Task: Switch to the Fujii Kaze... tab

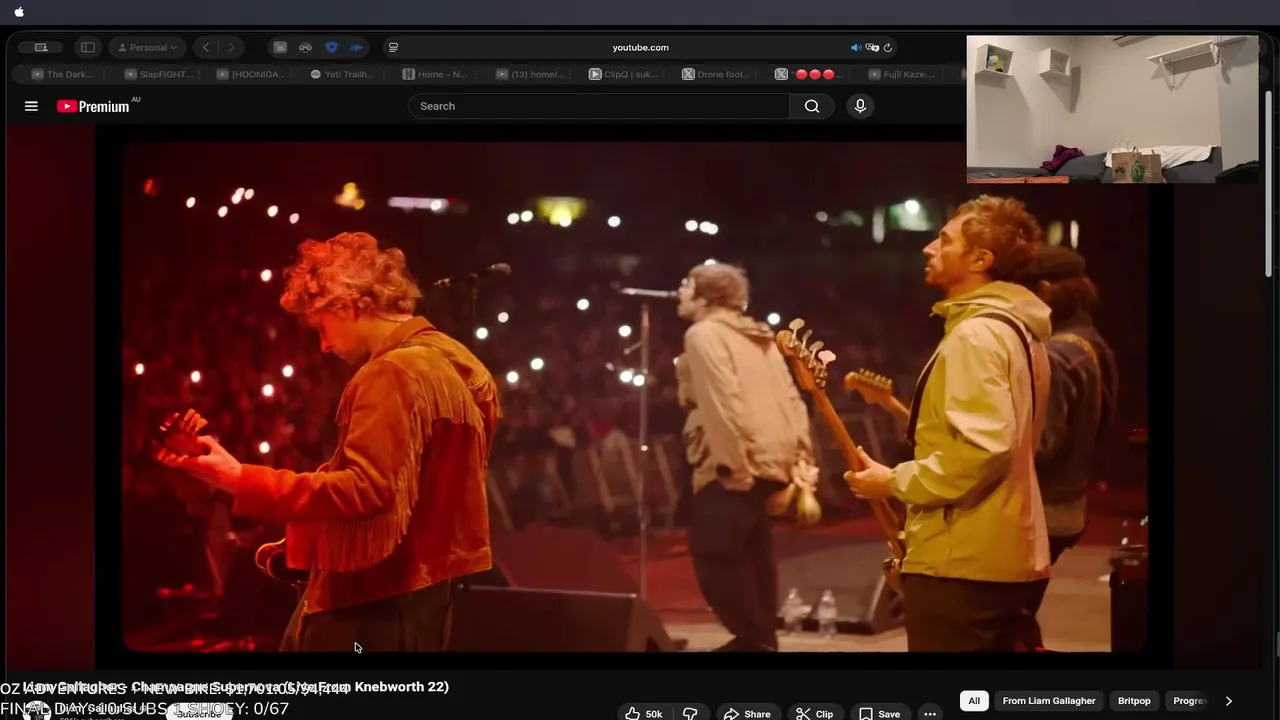Action: click(x=902, y=74)
